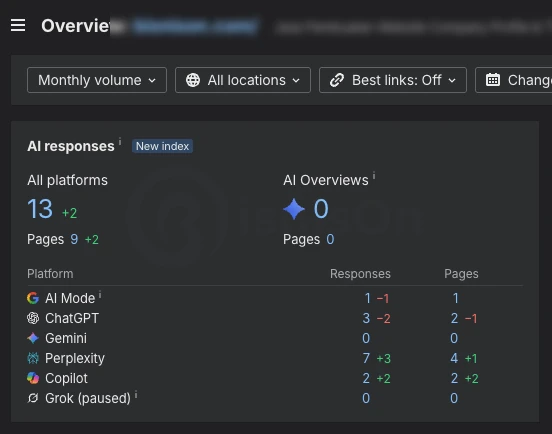Click the ChatGPT pages value 2

[x=454, y=319]
